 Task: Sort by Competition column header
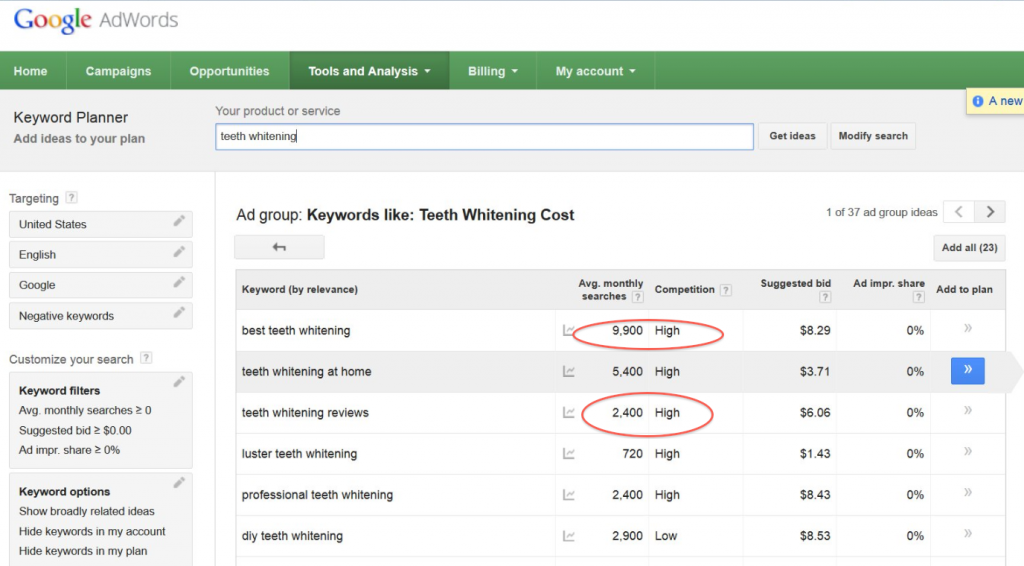684,289
